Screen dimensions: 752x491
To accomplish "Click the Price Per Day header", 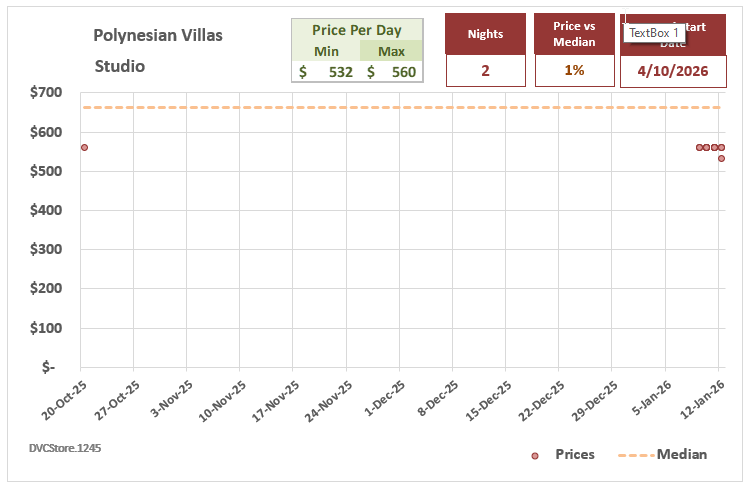I will click(356, 30).
